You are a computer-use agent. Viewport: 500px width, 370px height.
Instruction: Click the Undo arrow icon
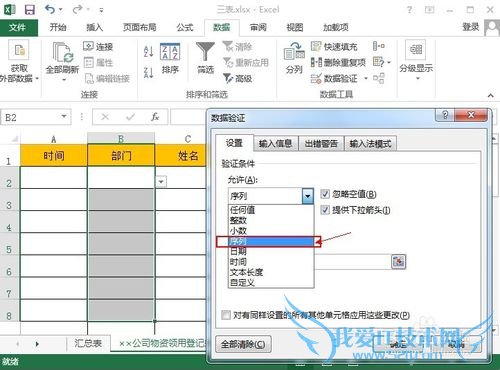click(50, 9)
